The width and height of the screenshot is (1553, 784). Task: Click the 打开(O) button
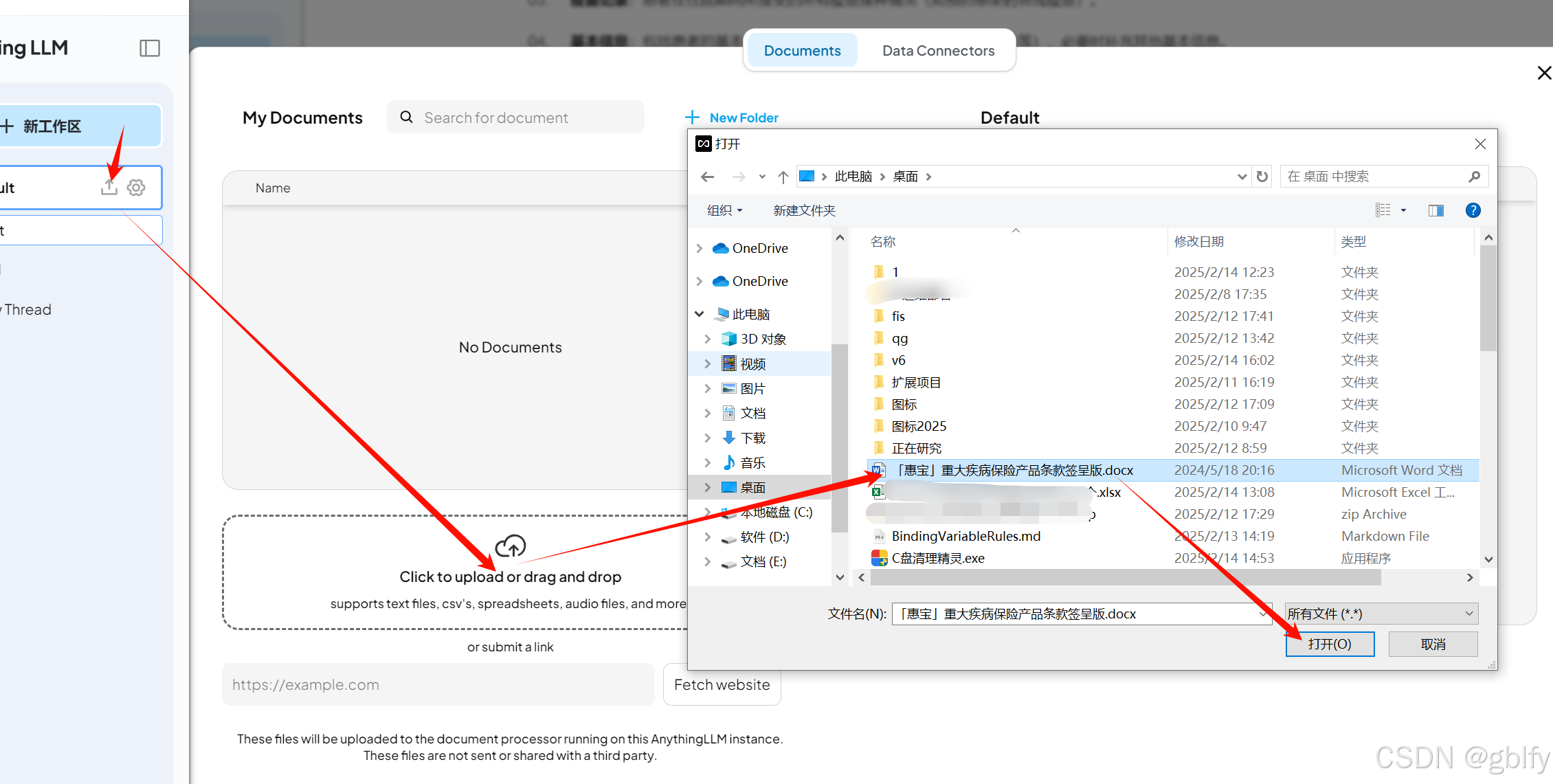[1330, 644]
